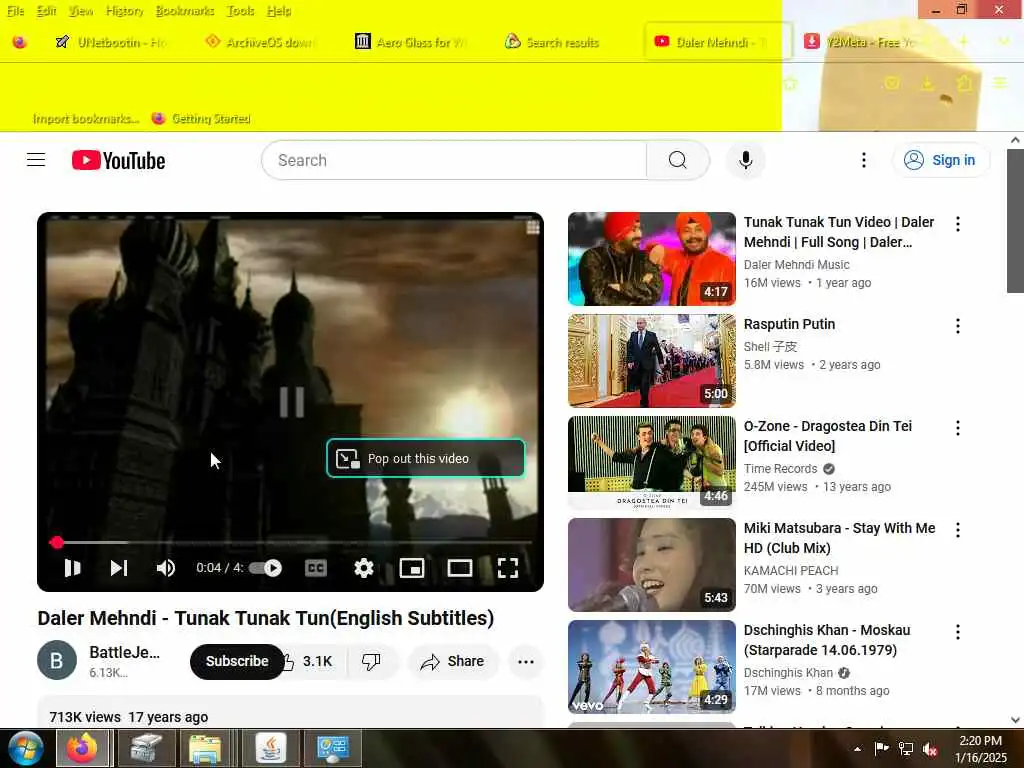Open player settings gear

coord(364,568)
